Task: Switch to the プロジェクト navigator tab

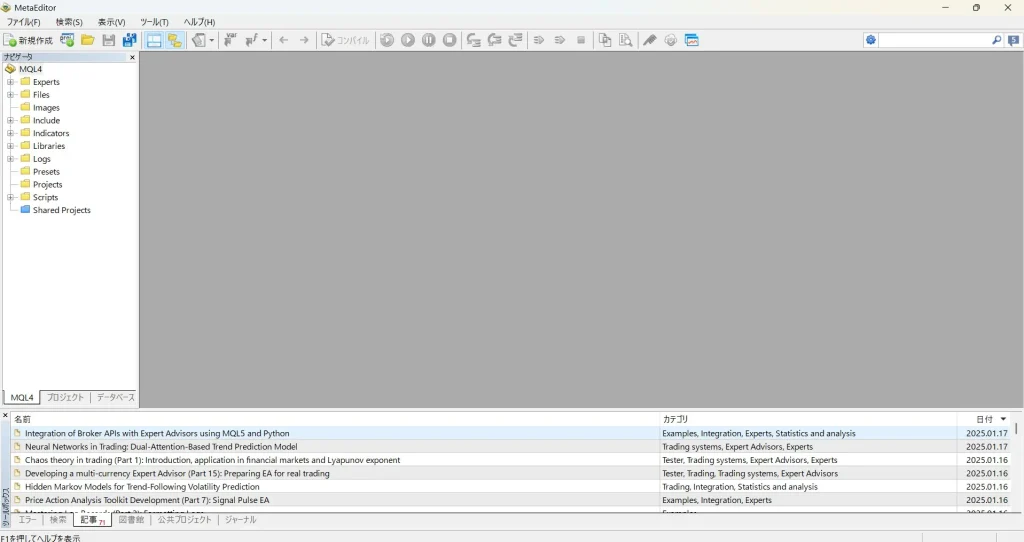Action: (65, 397)
